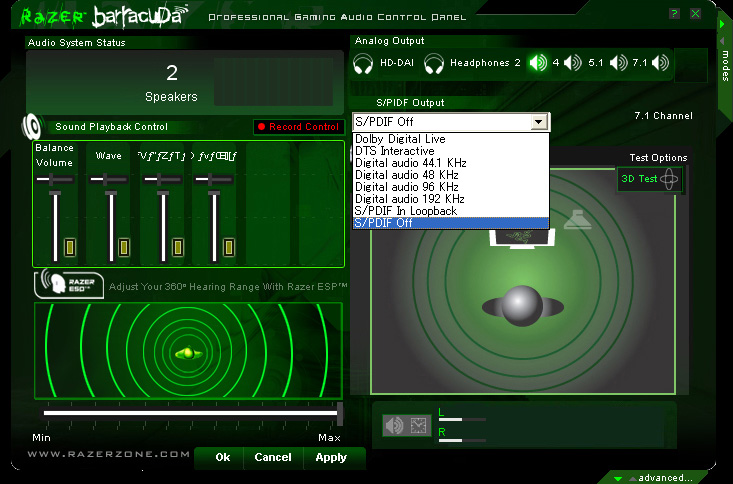Select the HD-DAI headphone output icon
Viewport: 733px width, 484px height.
pos(363,64)
